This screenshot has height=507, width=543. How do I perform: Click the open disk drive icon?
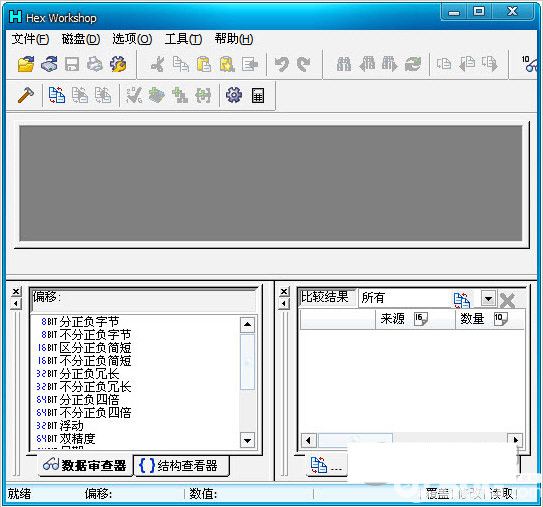(49, 64)
